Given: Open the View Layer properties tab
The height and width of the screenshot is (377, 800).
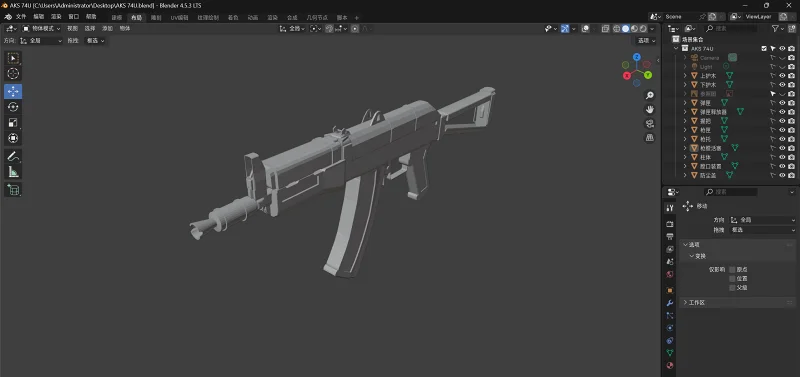Looking at the screenshot, I should pos(670,249).
